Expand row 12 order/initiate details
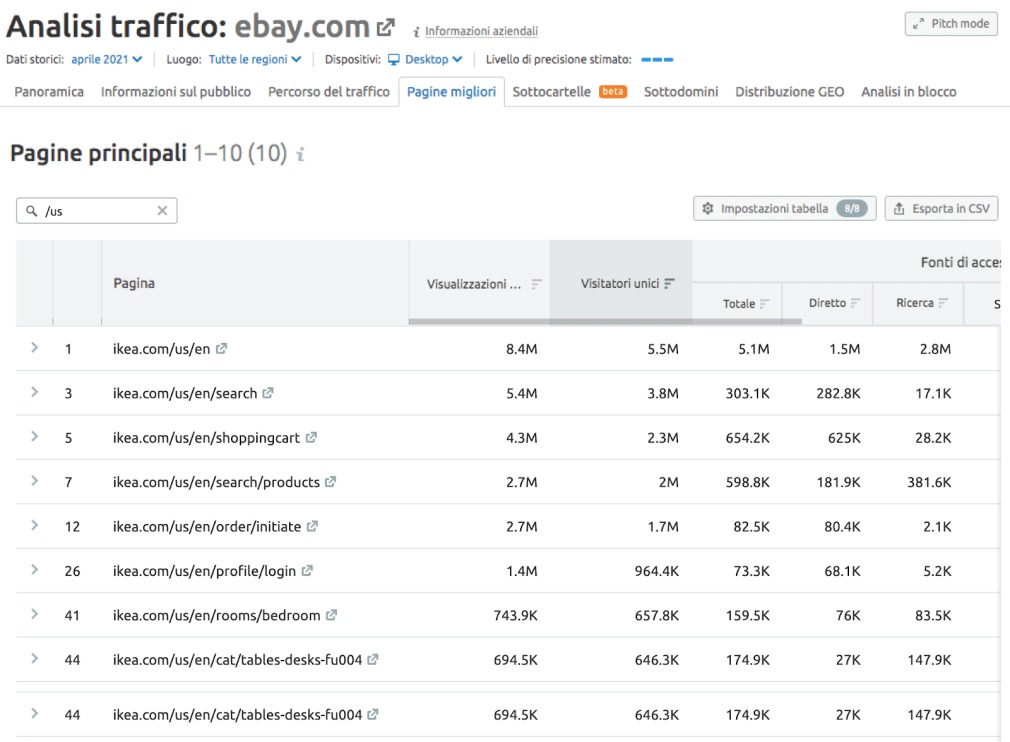The height and width of the screenshot is (742, 1010). (35, 526)
